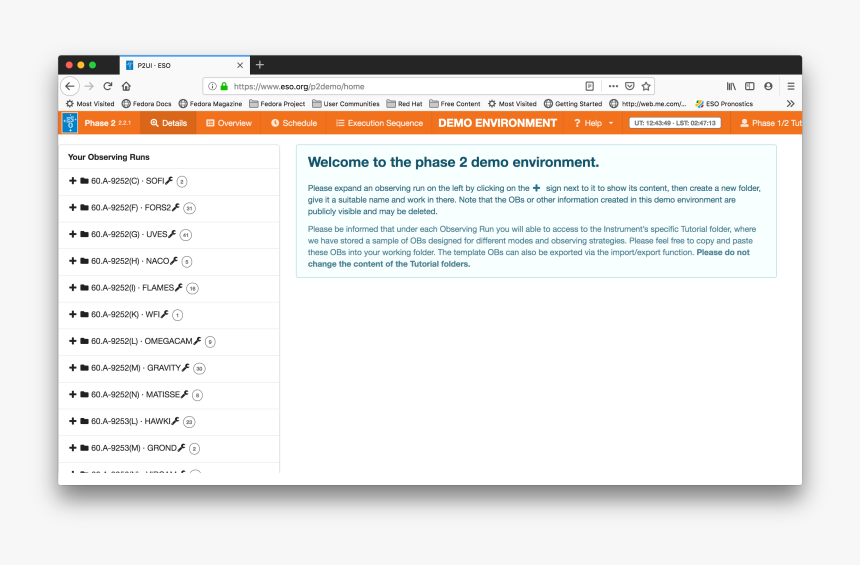Expand the 60.A-9252(I) FLAMES run
Viewport: 860px width, 565px height.
tap(73, 288)
